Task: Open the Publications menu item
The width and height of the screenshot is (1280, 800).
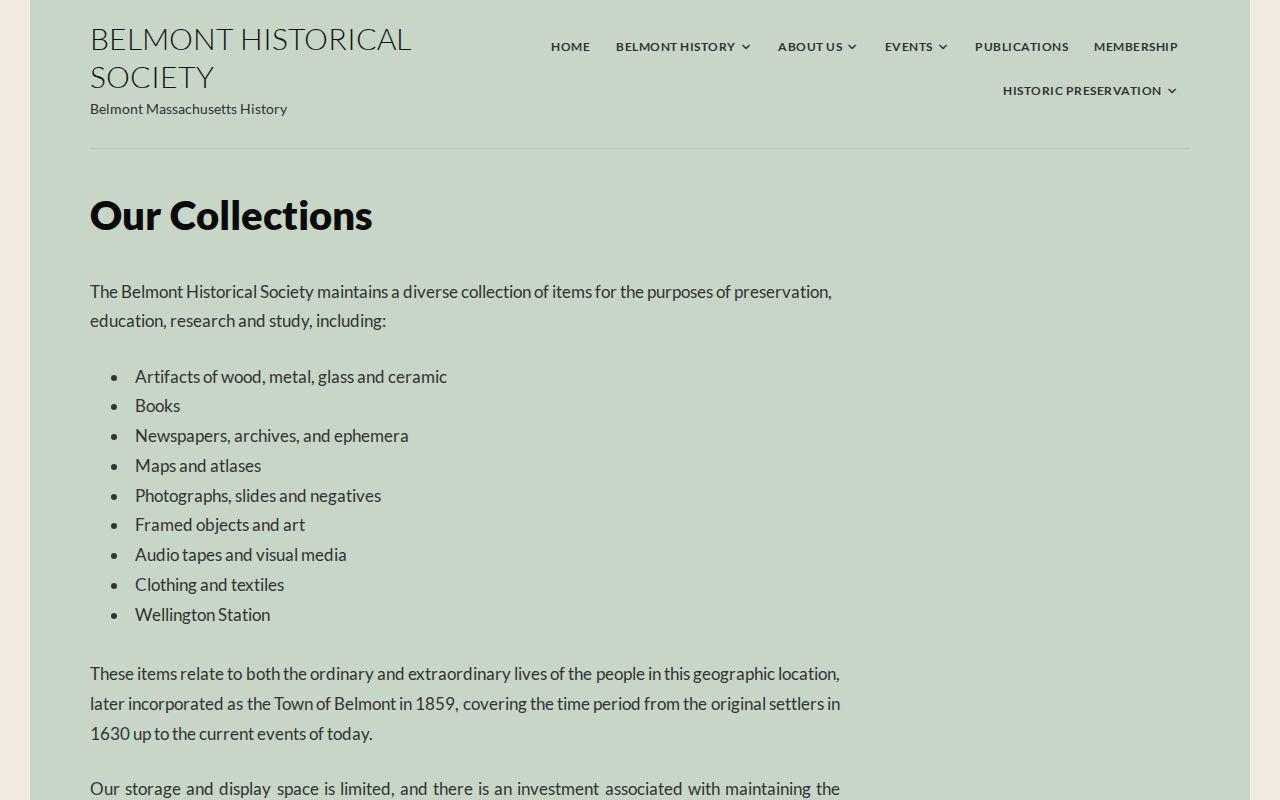Action: (x=1021, y=47)
